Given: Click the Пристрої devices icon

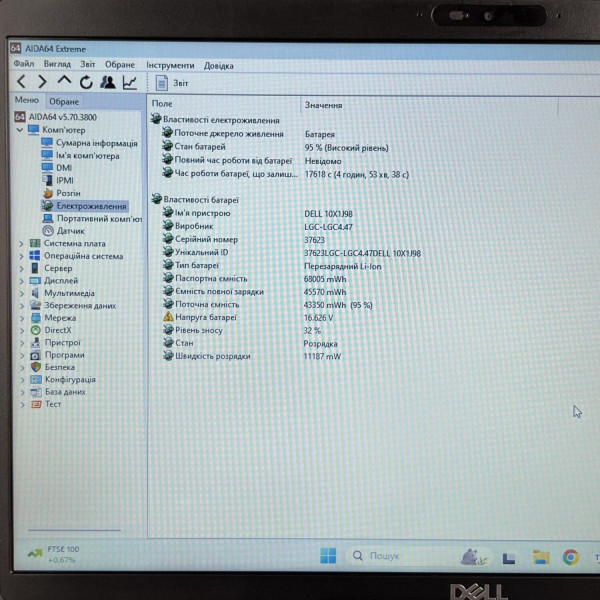Looking at the screenshot, I should pos(36,342).
